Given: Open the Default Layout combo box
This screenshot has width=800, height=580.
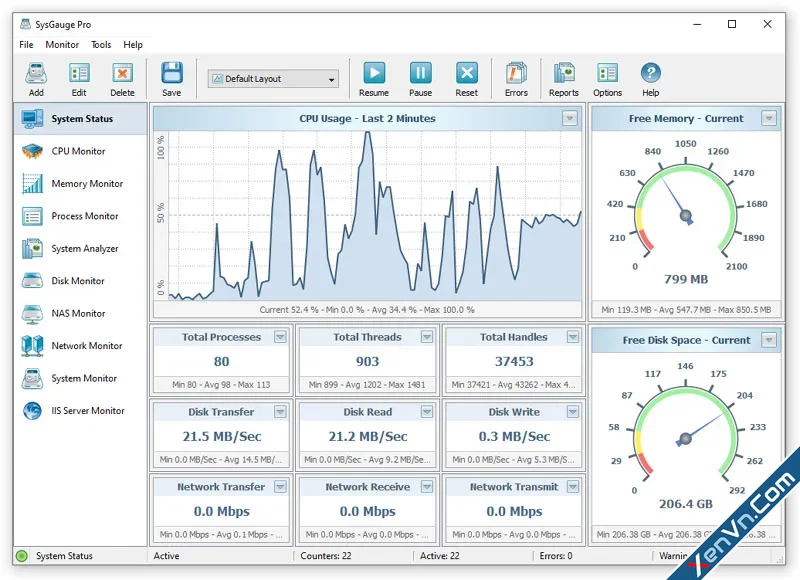Looking at the screenshot, I should [273, 79].
